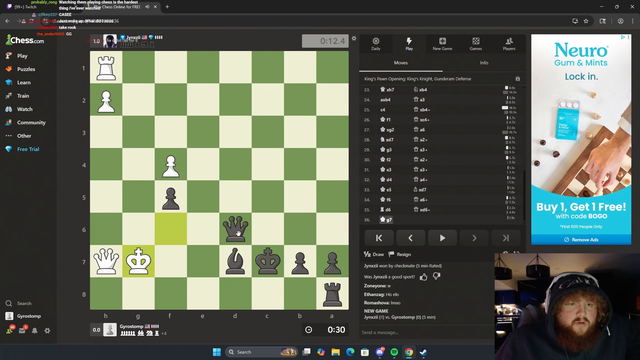The height and width of the screenshot is (360, 640).
Task: Open messages envelope icon in sidebar
Action: (22, 330)
